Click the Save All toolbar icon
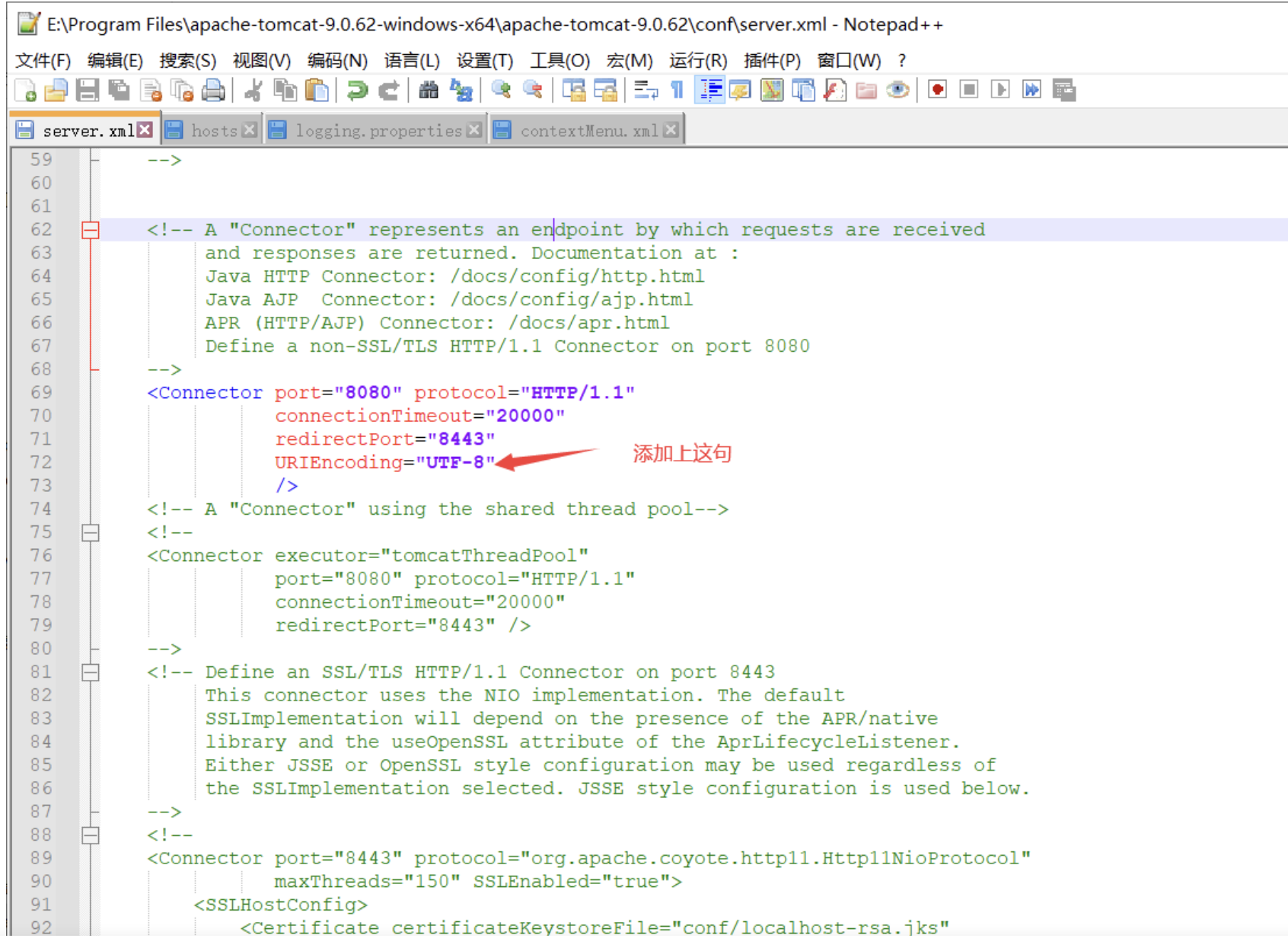Viewport: 1288px width, 951px height. 119,91
